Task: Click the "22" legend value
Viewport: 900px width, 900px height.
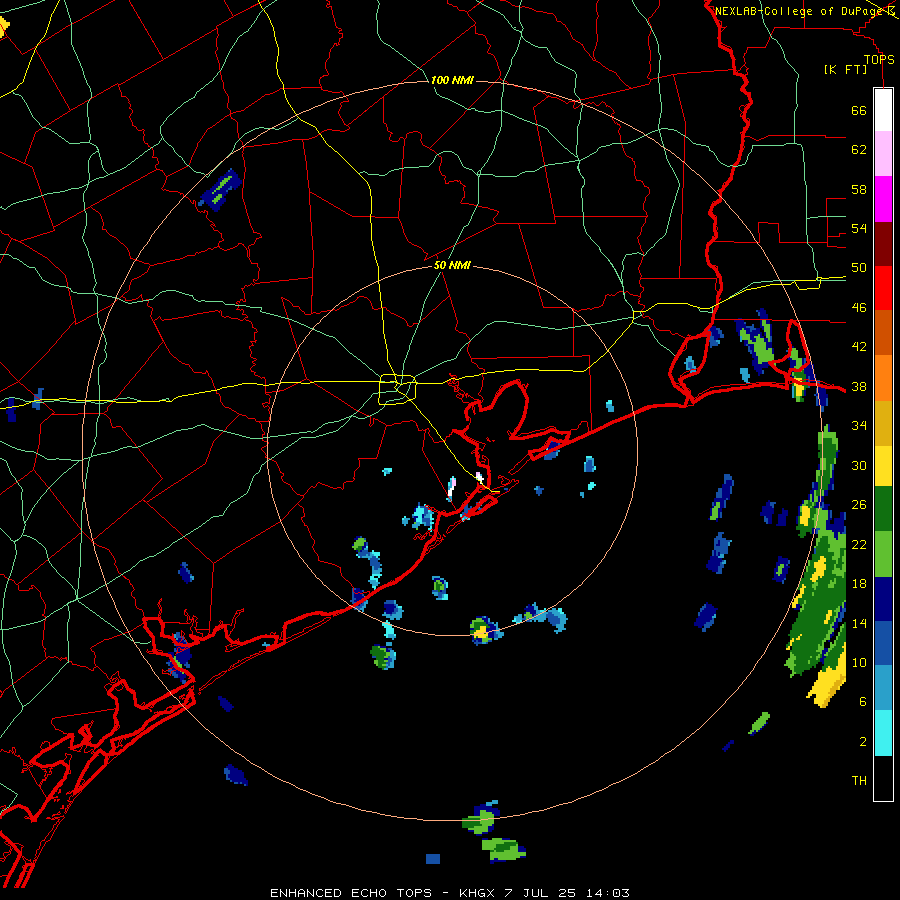Action: 859,544
